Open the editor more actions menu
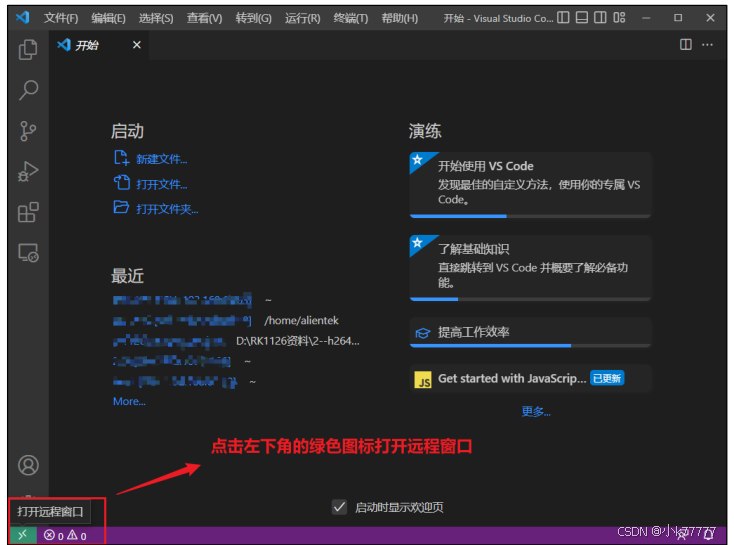Screen dimensions: 734x545 [707, 44]
